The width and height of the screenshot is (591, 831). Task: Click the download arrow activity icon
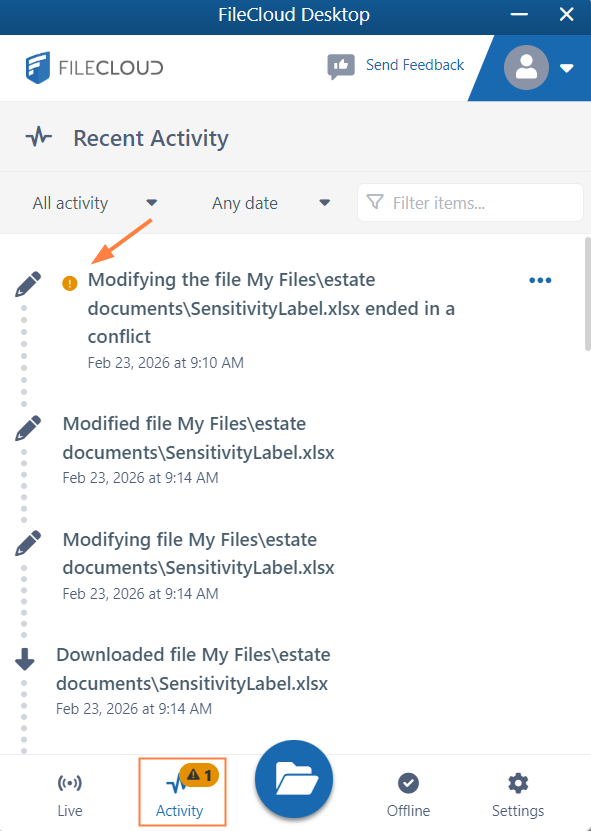tap(24, 660)
